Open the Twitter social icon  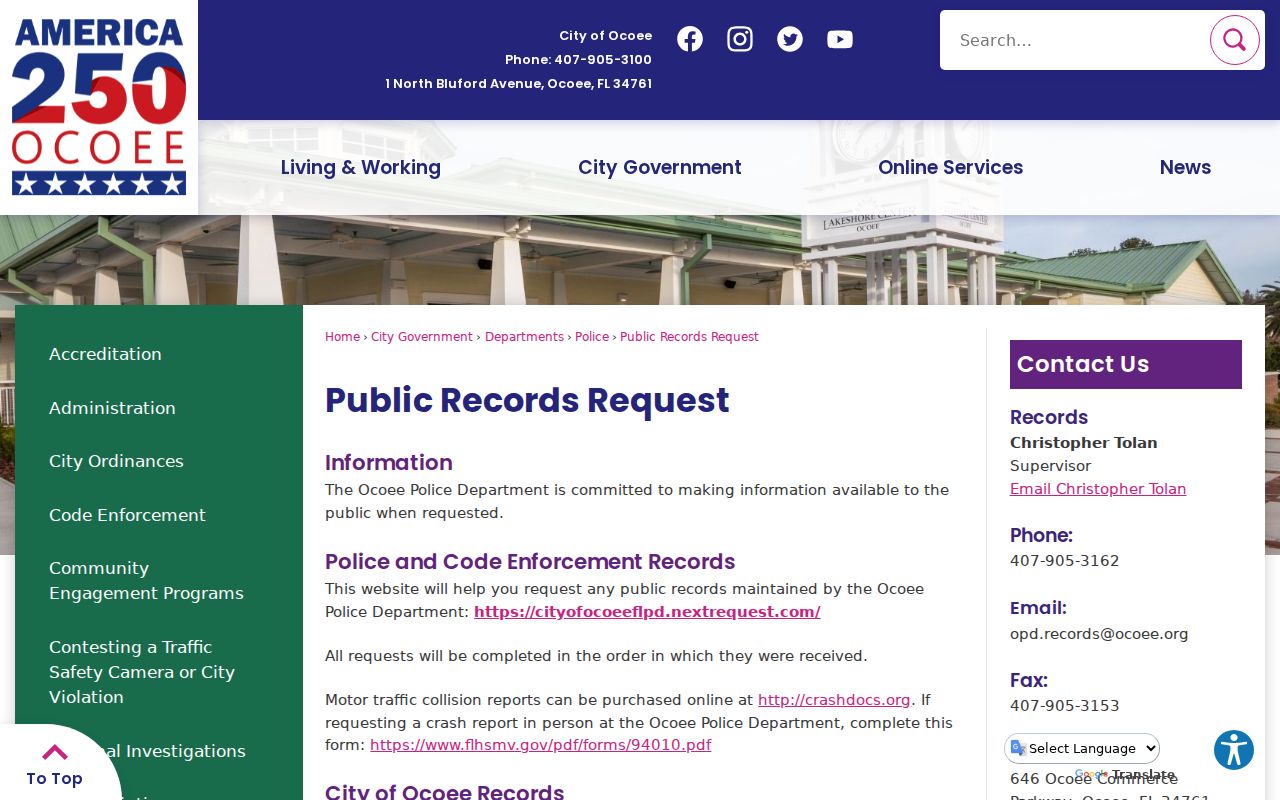(x=790, y=39)
